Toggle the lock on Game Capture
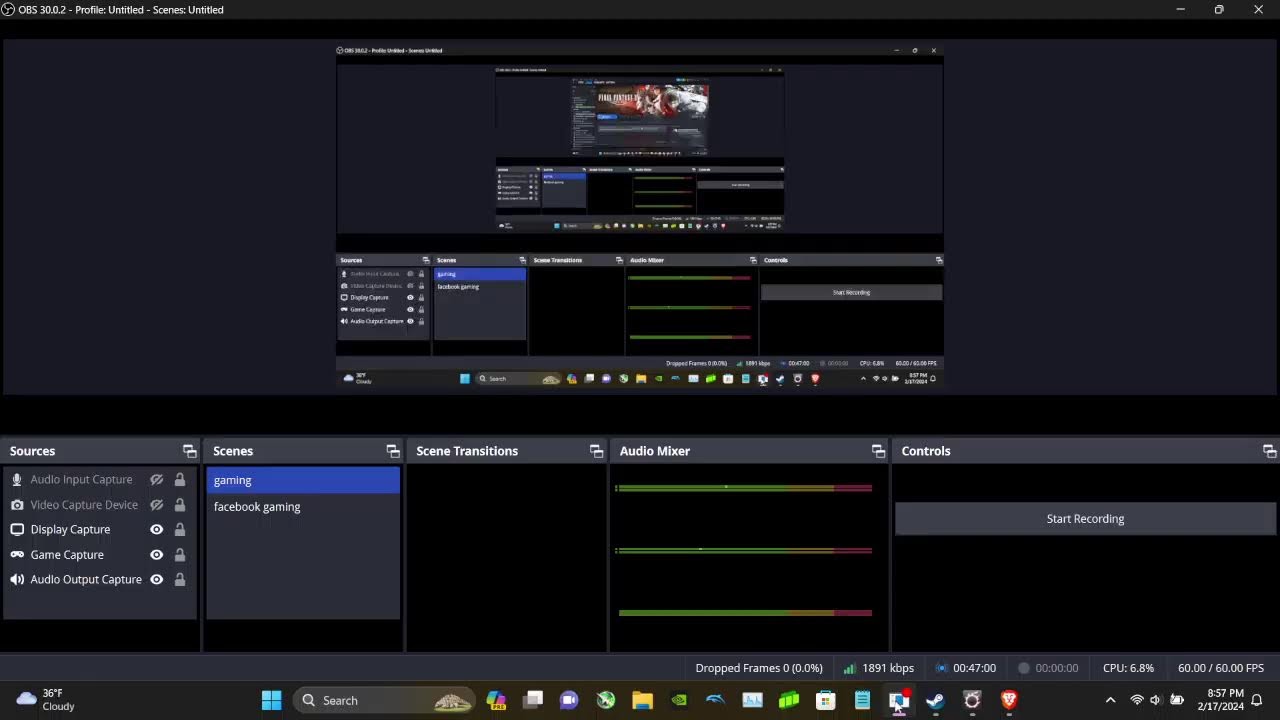This screenshot has height=720, width=1280. pyautogui.click(x=180, y=555)
